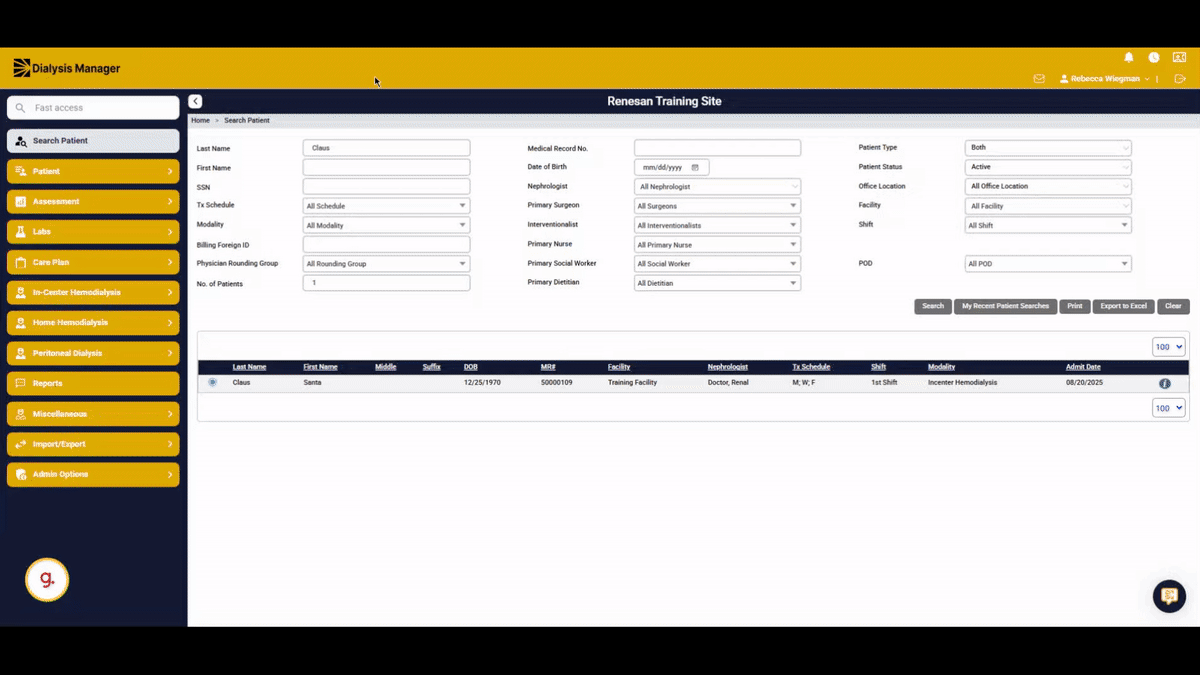This screenshot has width=1200, height=675.
Task: Open the Modality dropdown
Action: 386,225
